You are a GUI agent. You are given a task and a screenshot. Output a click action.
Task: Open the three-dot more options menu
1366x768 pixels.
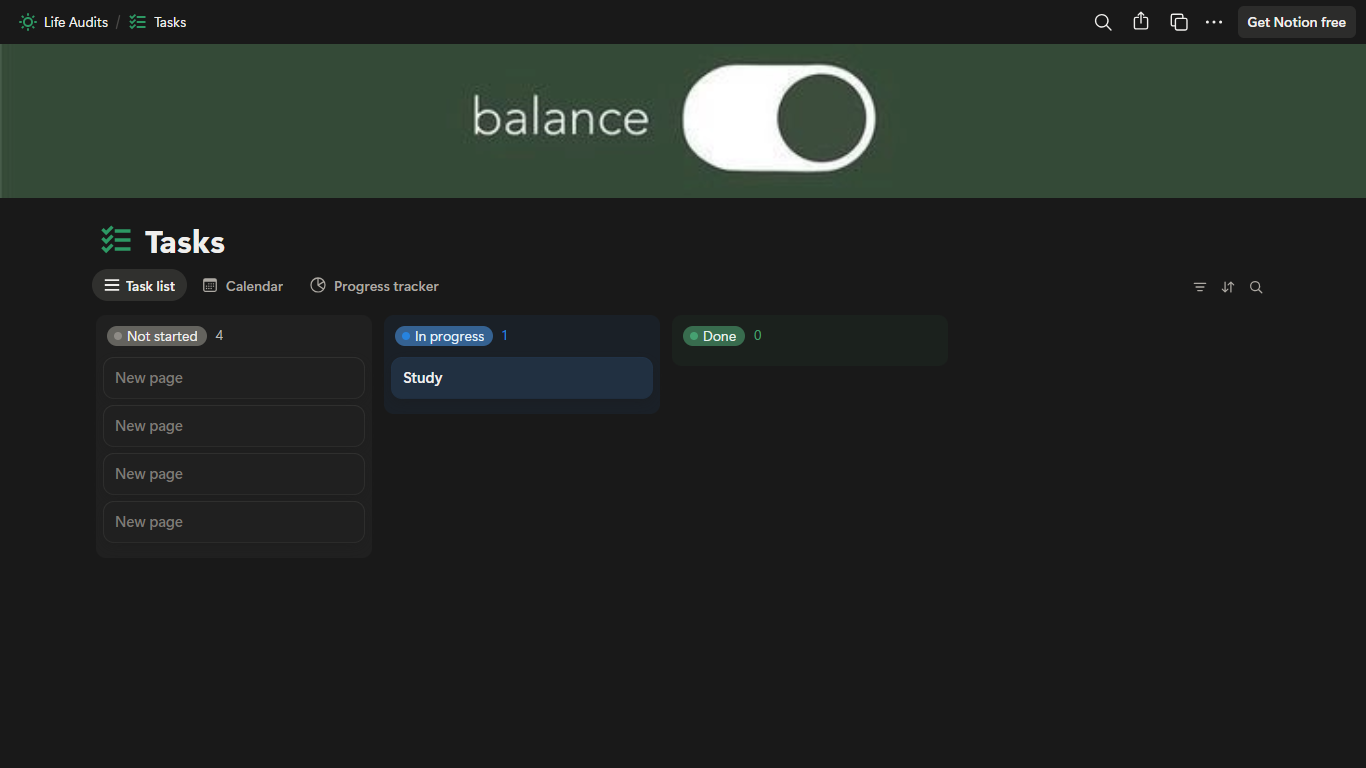(x=1214, y=22)
